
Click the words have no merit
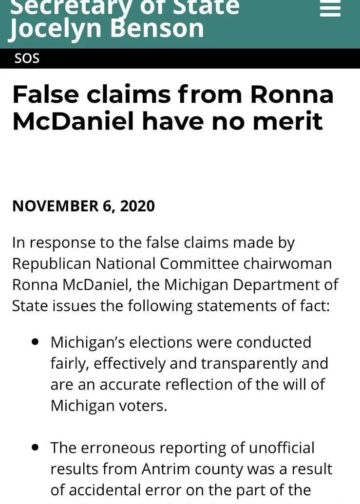(232, 120)
